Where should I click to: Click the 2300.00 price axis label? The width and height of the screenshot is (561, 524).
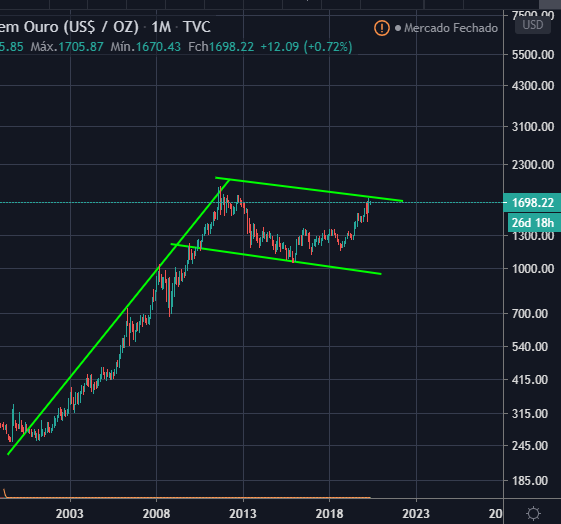pyautogui.click(x=533, y=165)
